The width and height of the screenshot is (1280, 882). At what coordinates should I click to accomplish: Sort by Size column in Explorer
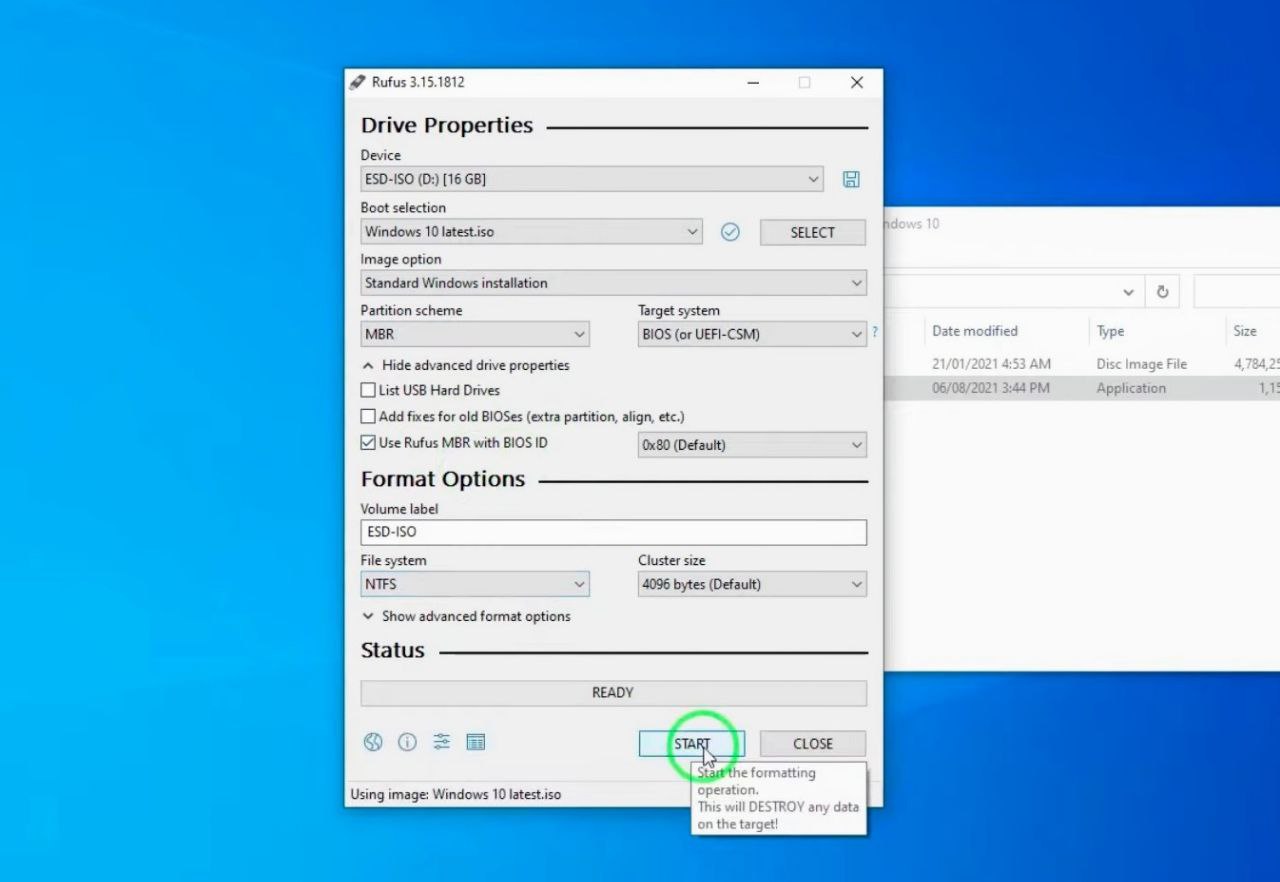(1245, 331)
